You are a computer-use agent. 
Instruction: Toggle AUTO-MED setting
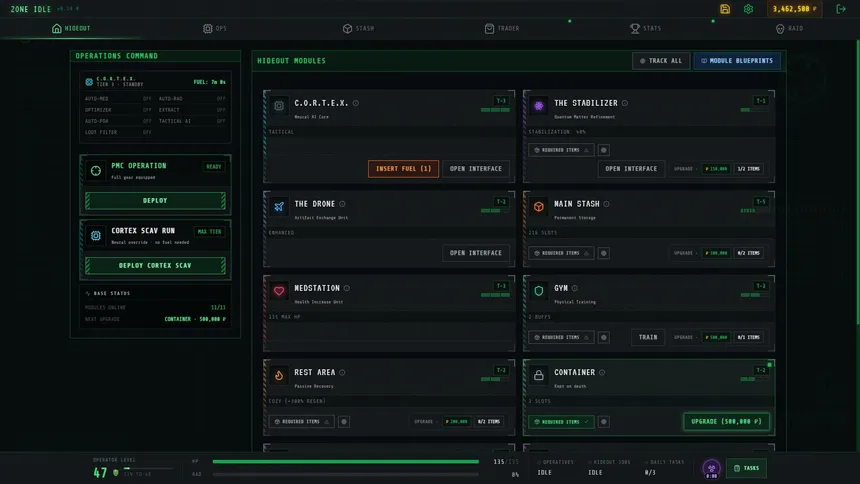118,99
